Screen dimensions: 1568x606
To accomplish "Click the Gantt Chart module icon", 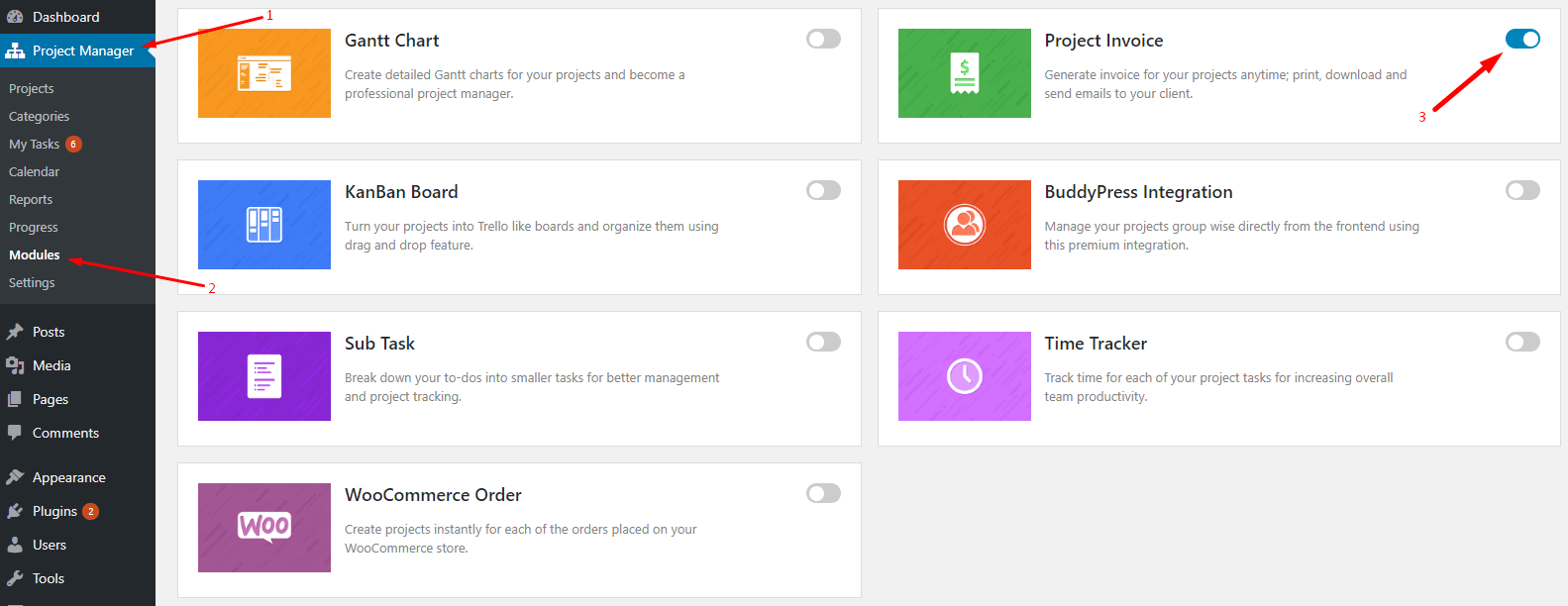I will (263, 73).
